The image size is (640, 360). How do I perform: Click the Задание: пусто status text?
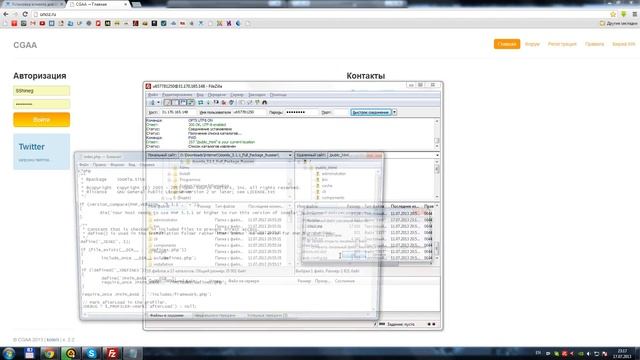coord(400,324)
